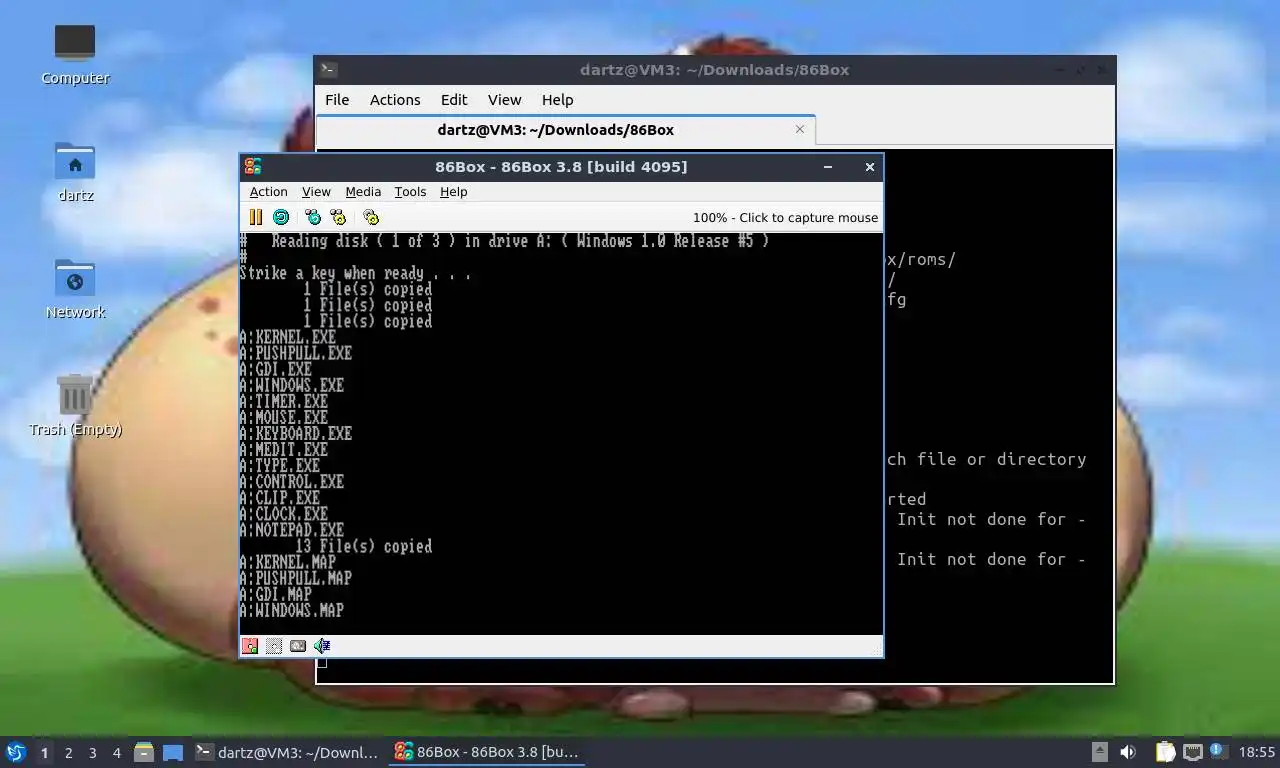Viewport: 1280px width, 768px height.
Task: Open the Computer desktop icon
Action: click(75, 54)
